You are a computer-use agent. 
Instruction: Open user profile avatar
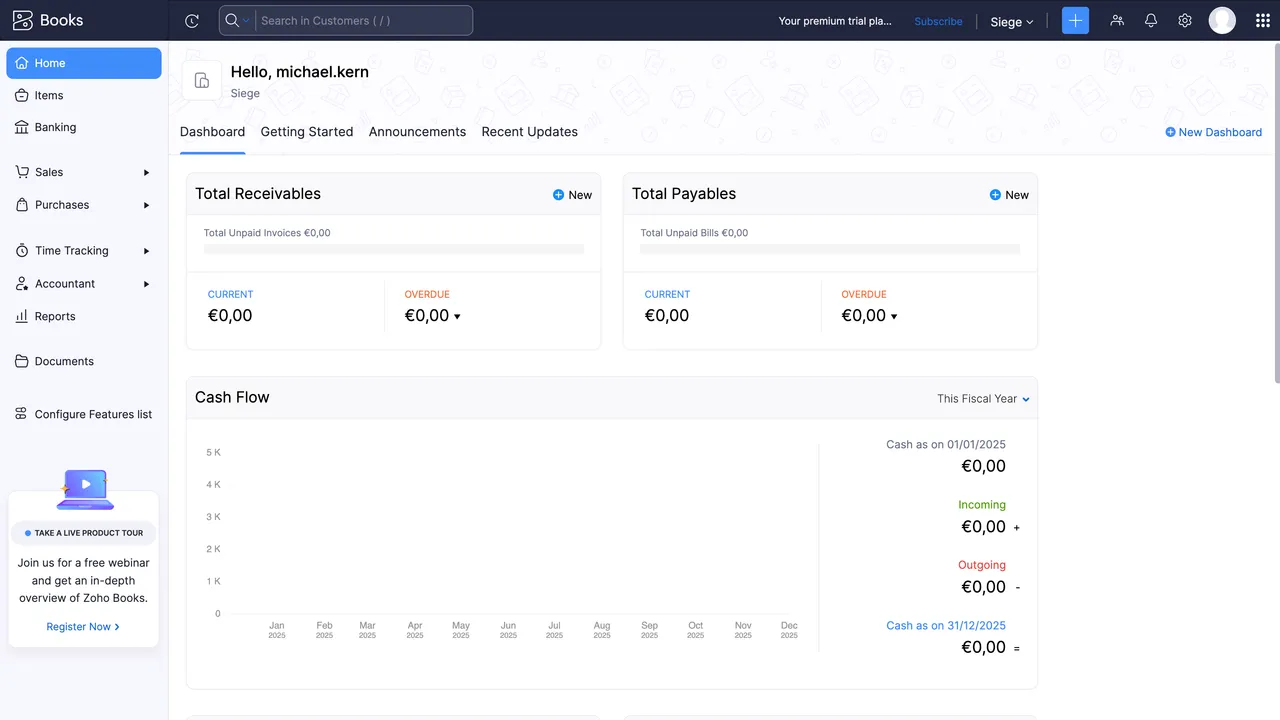(x=1222, y=20)
